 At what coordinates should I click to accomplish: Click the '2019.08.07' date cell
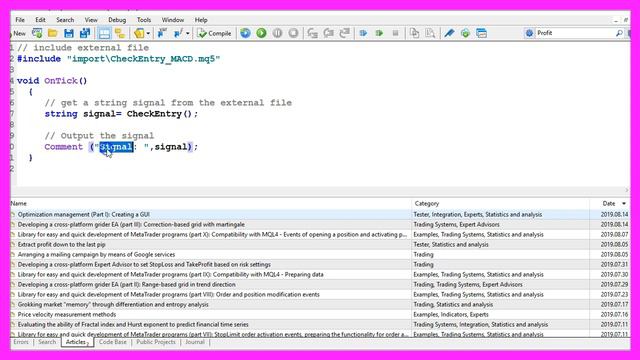coord(614,234)
